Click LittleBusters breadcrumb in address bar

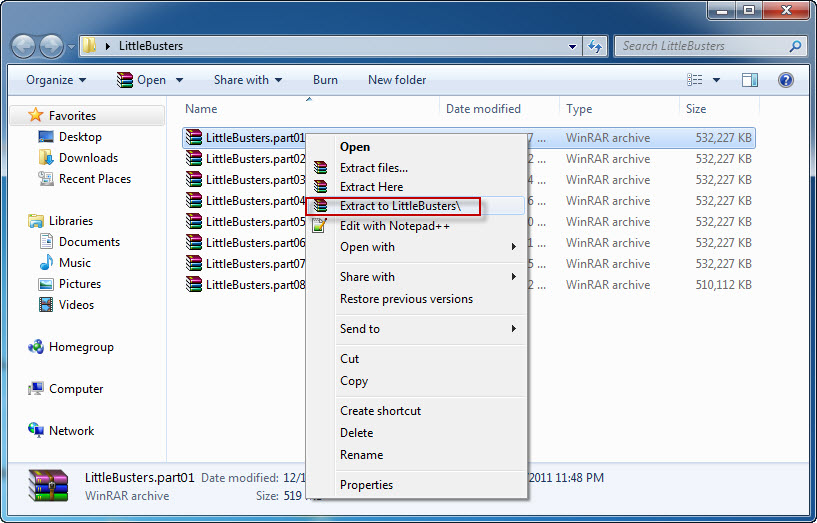151,46
